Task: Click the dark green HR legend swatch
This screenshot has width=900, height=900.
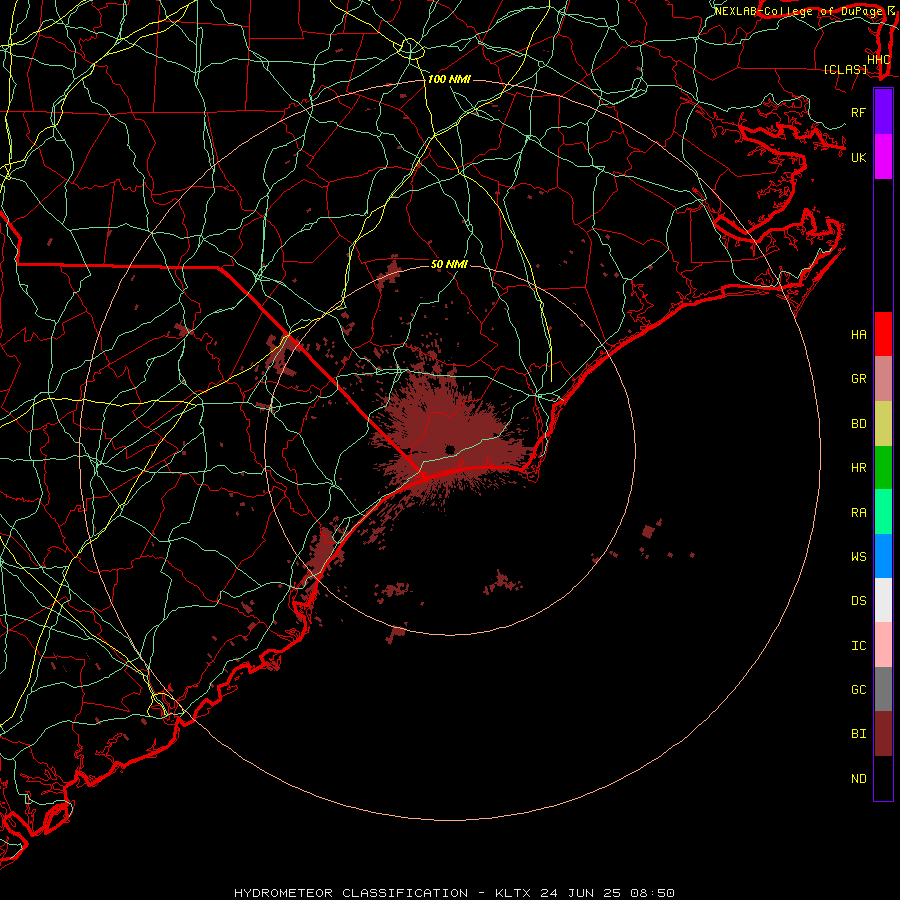Action: (x=883, y=468)
